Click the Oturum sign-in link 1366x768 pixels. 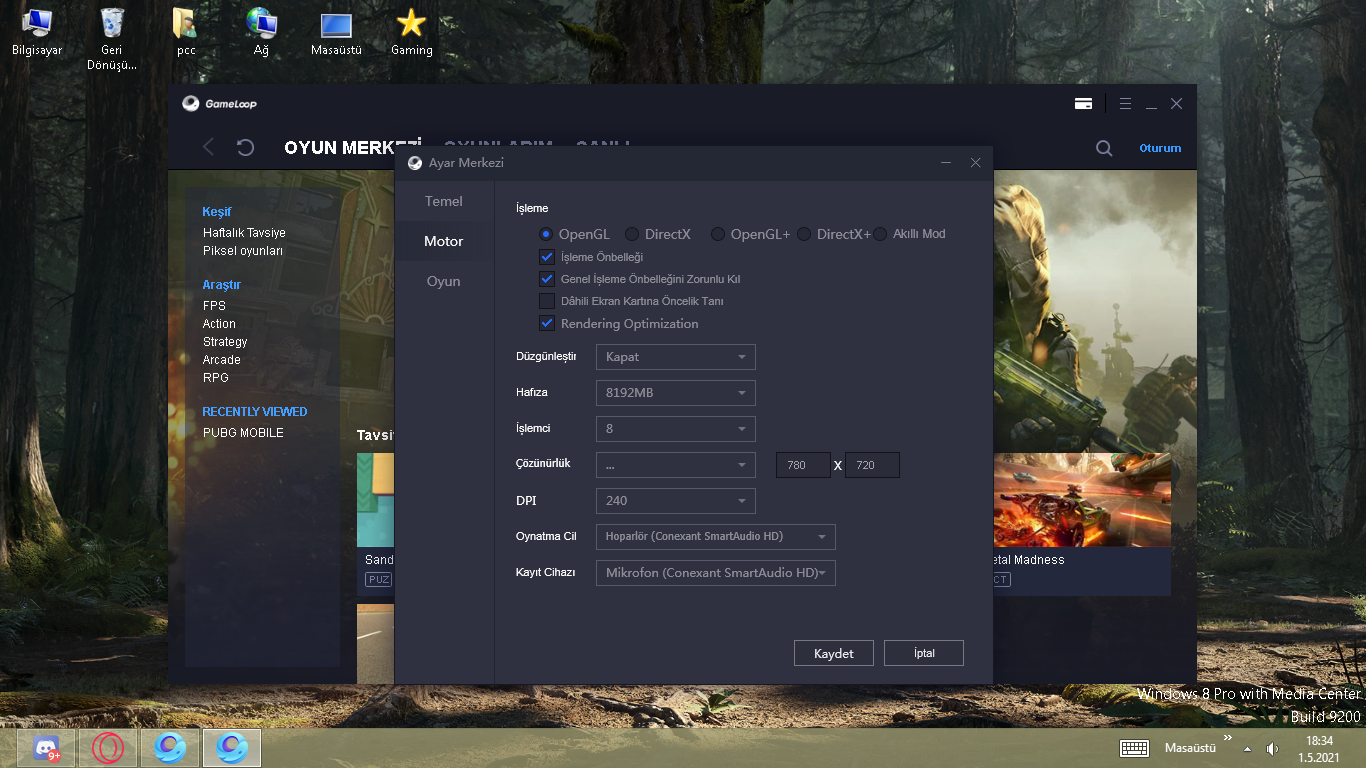(x=1160, y=148)
